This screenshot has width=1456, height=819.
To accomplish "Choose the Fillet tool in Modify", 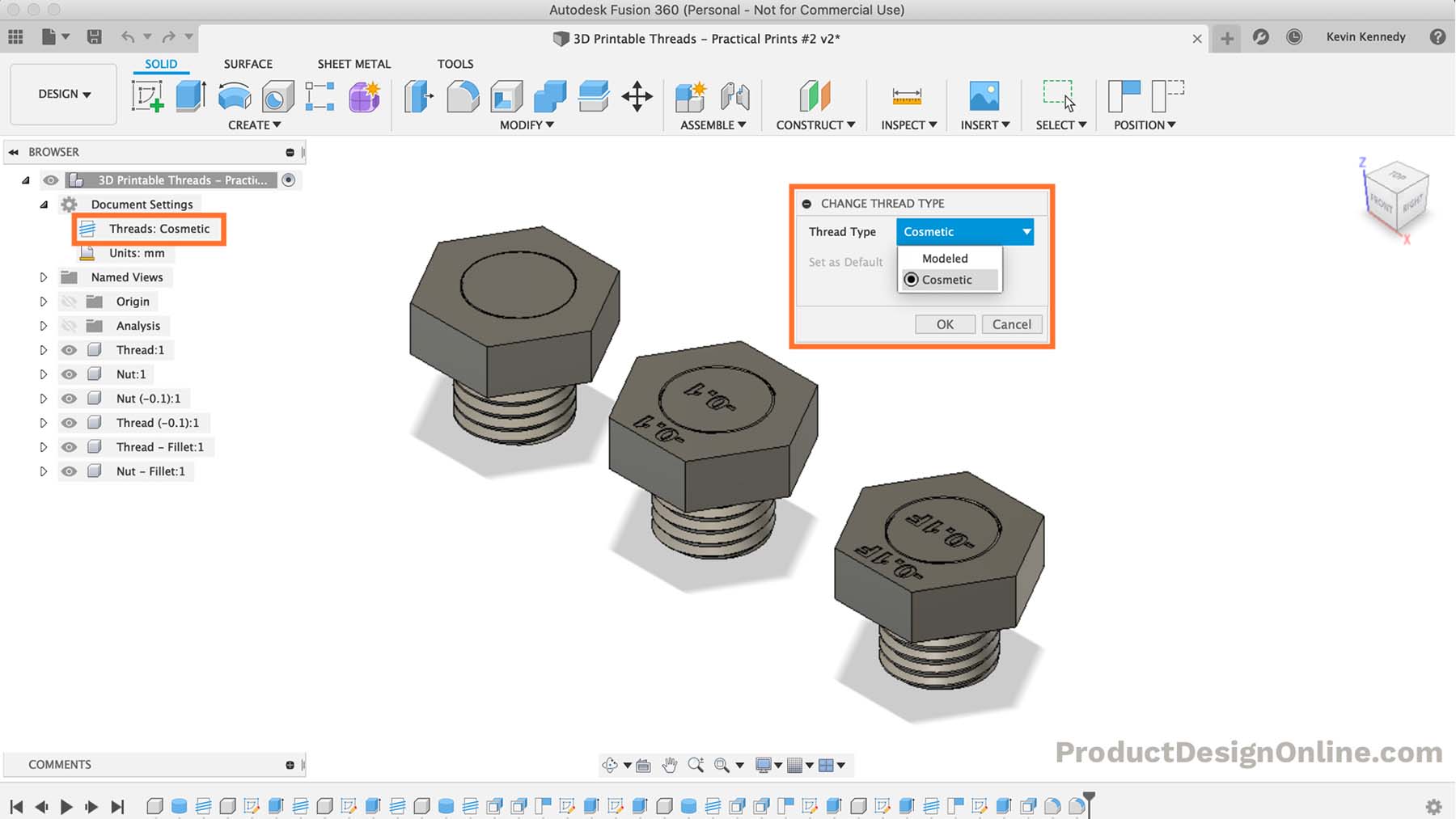I will 463,96.
